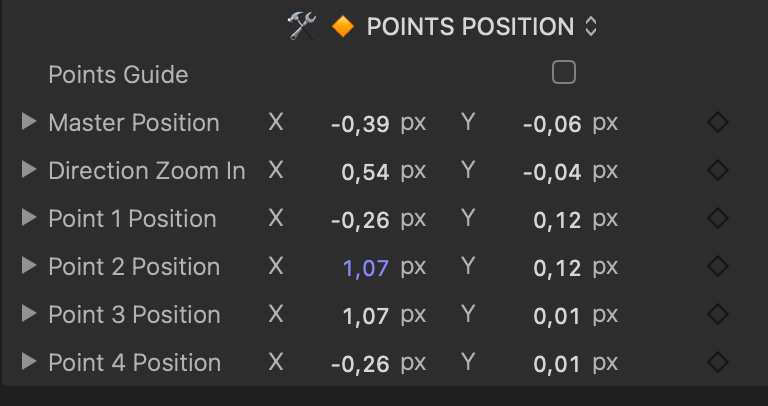
Task: Add keyframe for Direction Zoom In
Action: tap(717, 171)
